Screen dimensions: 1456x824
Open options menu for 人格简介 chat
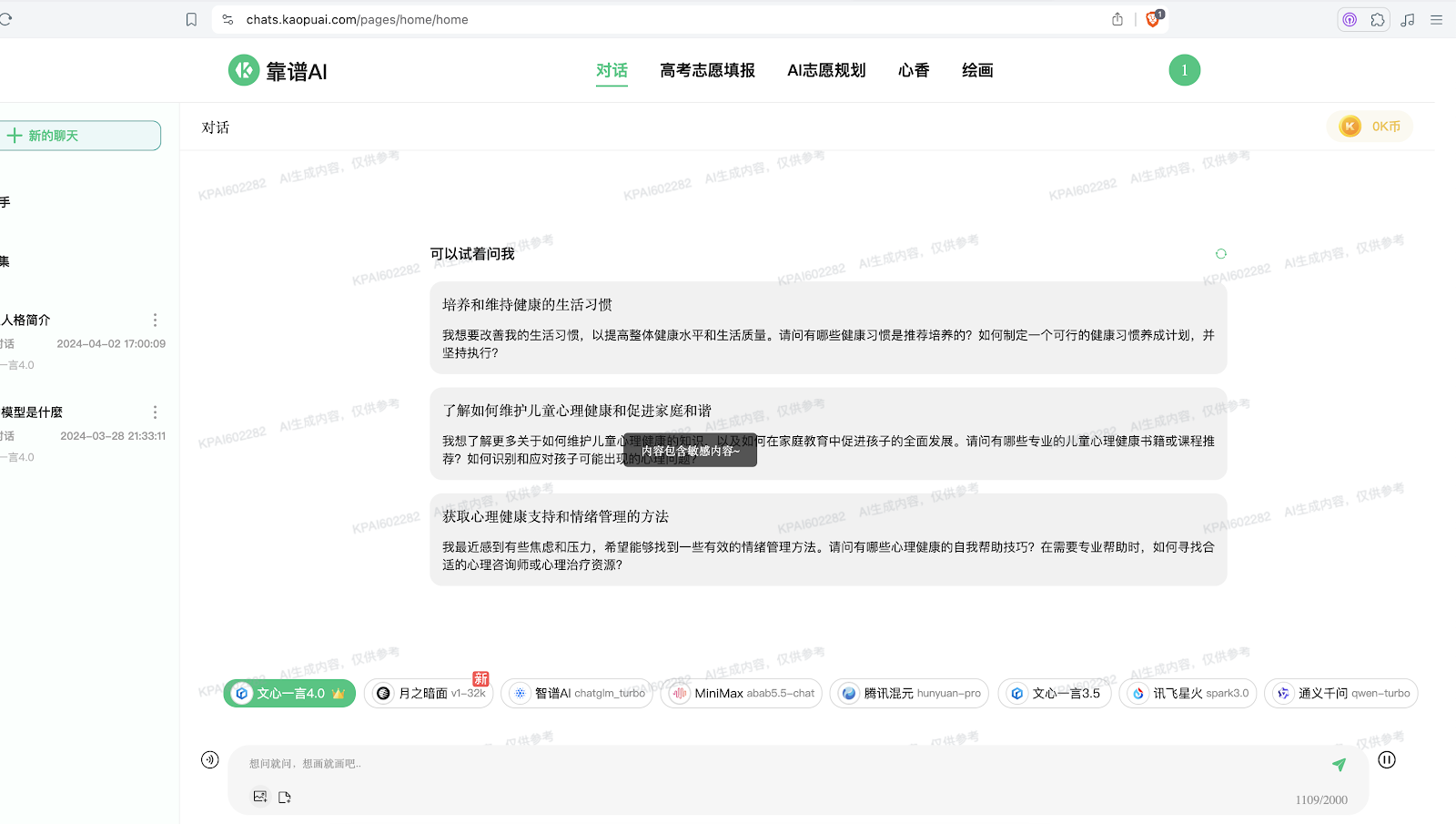[155, 320]
